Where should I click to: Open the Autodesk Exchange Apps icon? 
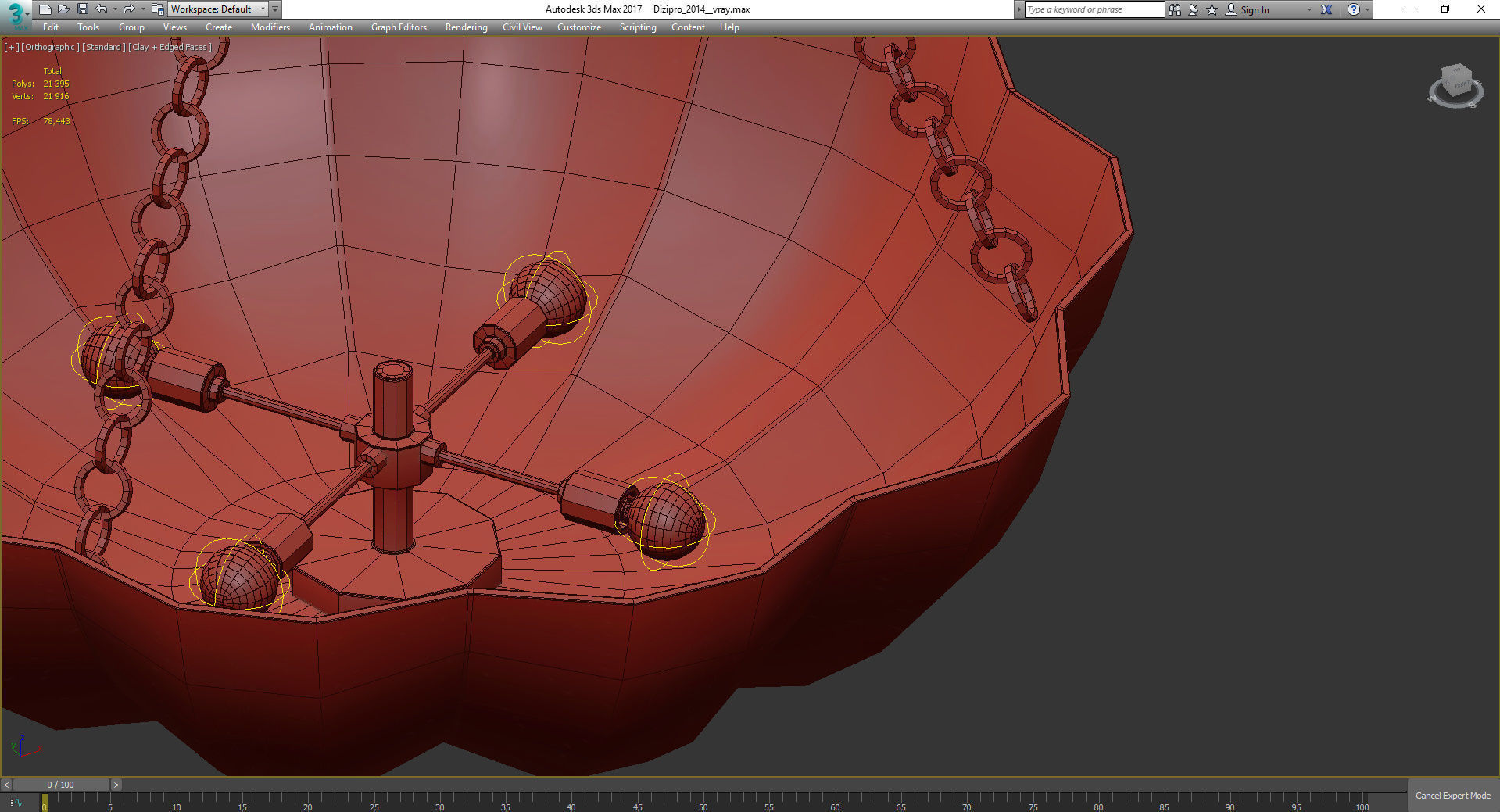pos(1326,9)
